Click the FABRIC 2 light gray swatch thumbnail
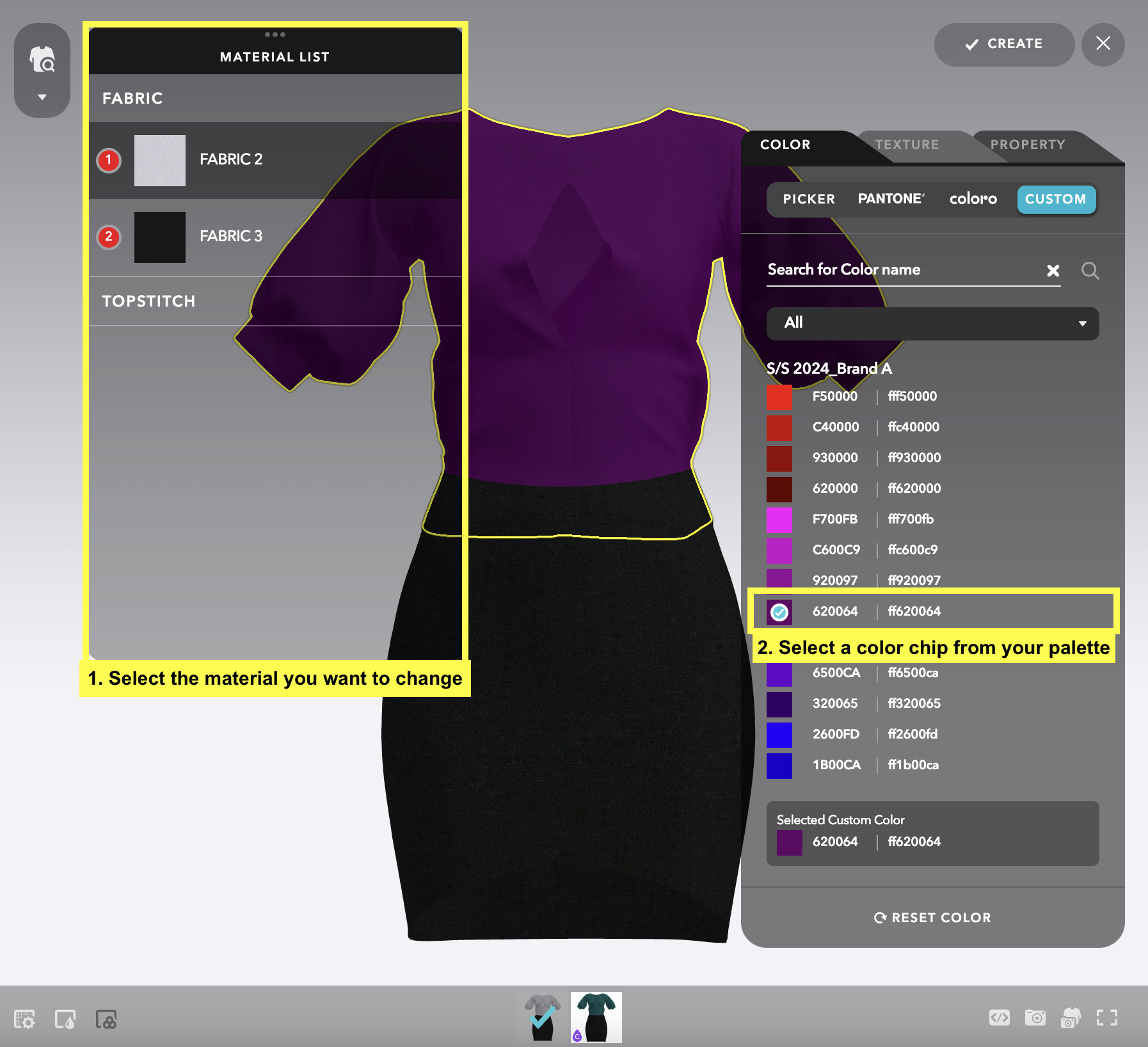 pos(160,160)
